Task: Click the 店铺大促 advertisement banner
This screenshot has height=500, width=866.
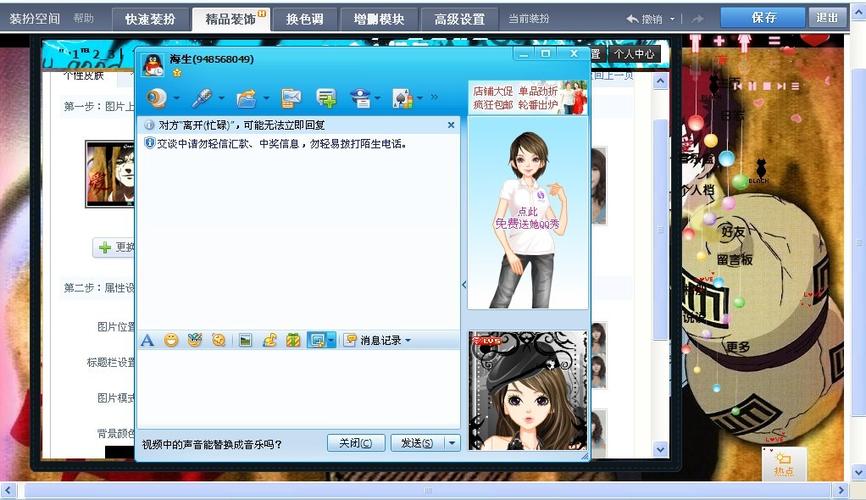Action: [527, 98]
